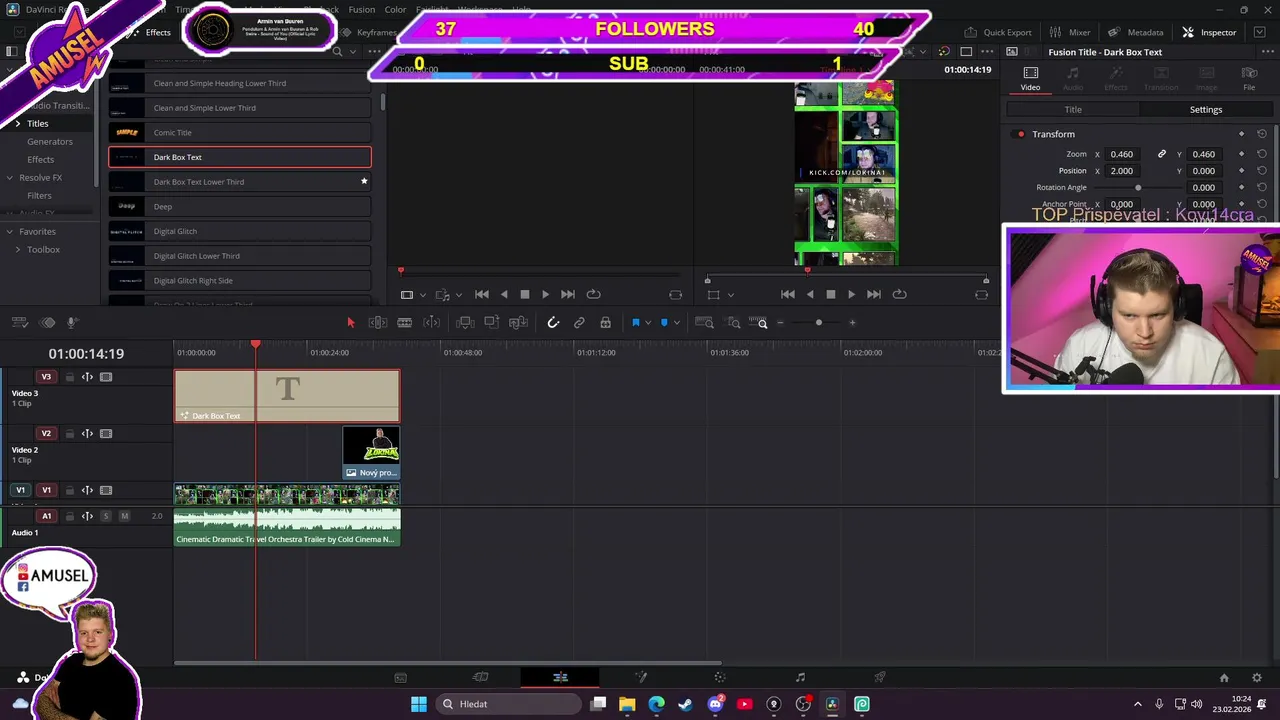Open the marker color dropdown arrow

click(x=677, y=322)
